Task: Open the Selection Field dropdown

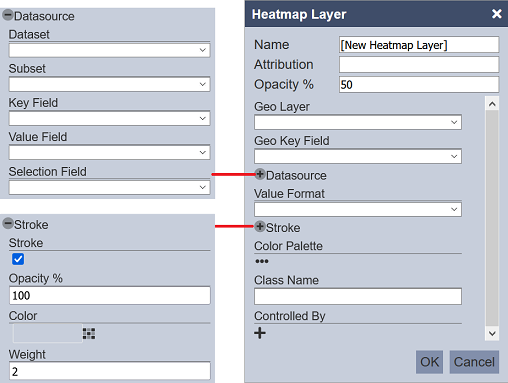Action: [109, 187]
